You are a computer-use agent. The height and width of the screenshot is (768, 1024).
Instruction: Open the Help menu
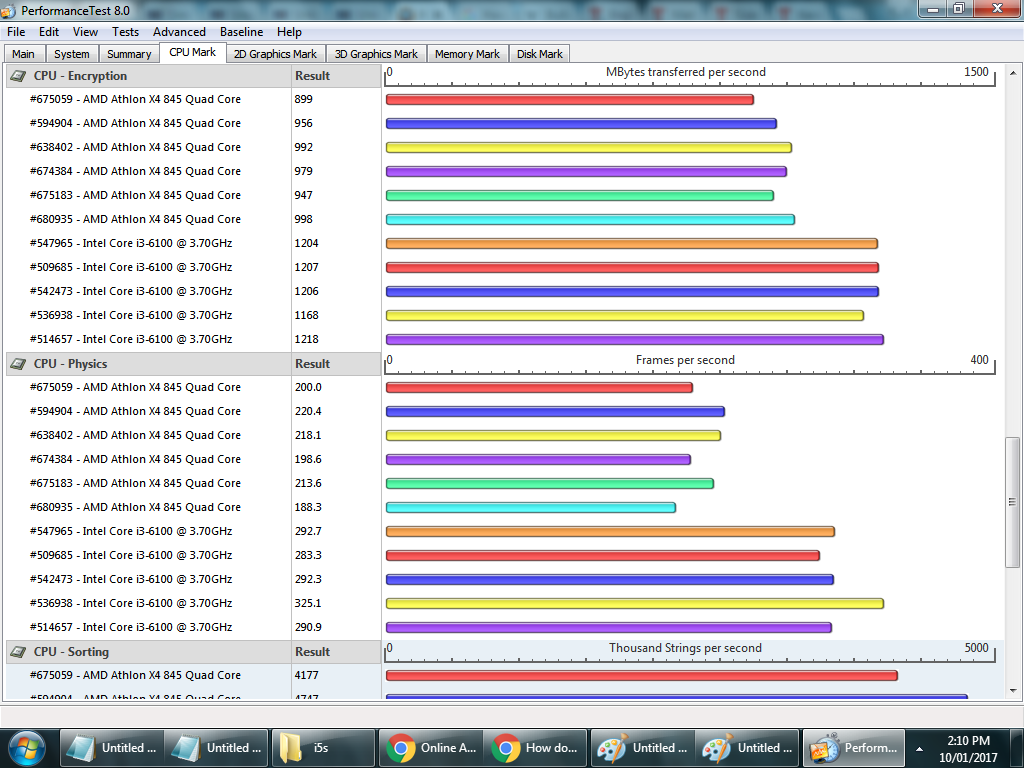[x=289, y=32]
